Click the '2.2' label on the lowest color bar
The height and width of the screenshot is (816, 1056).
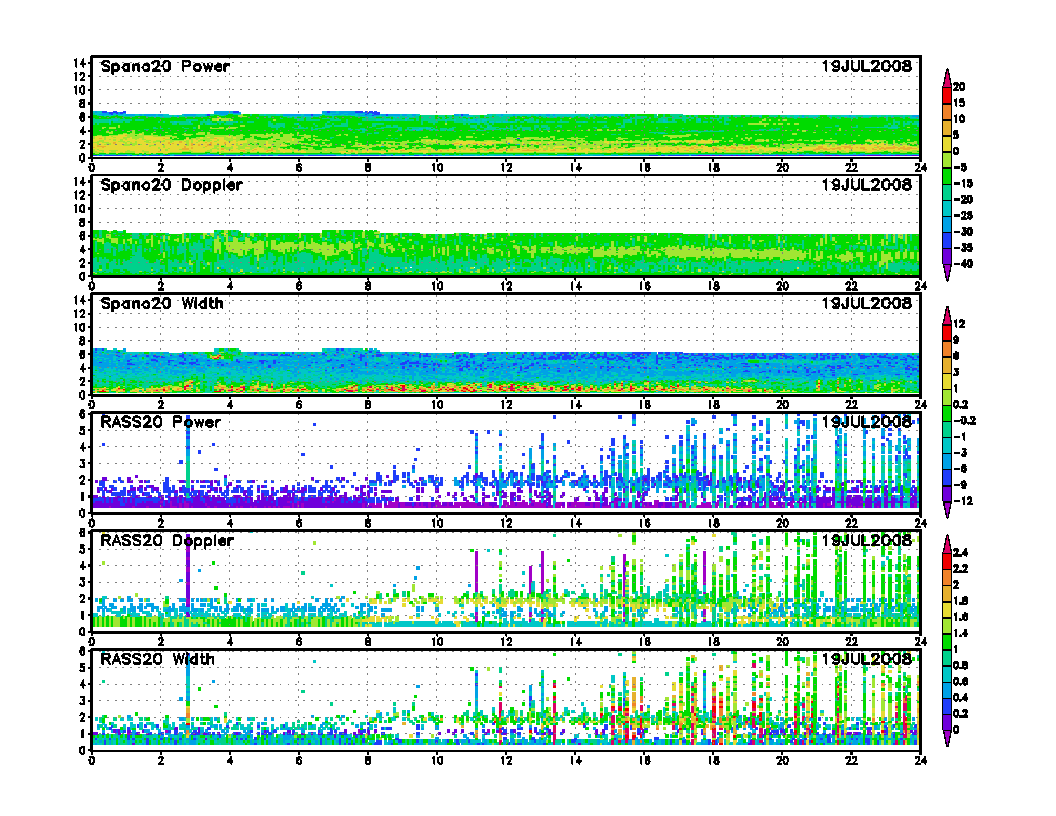pyautogui.click(x=960, y=569)
